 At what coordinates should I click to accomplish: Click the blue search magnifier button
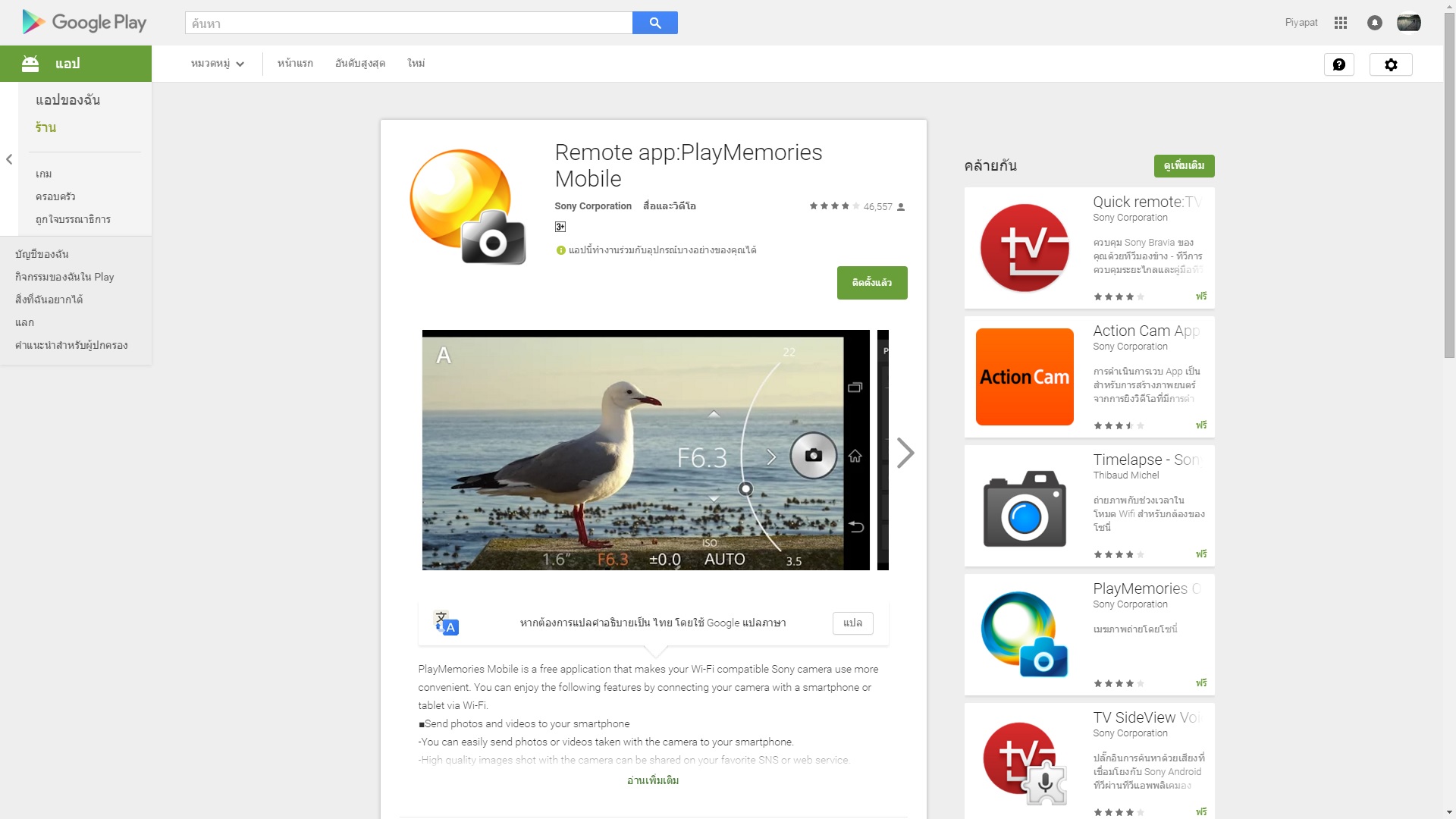[x=654, y=23]
